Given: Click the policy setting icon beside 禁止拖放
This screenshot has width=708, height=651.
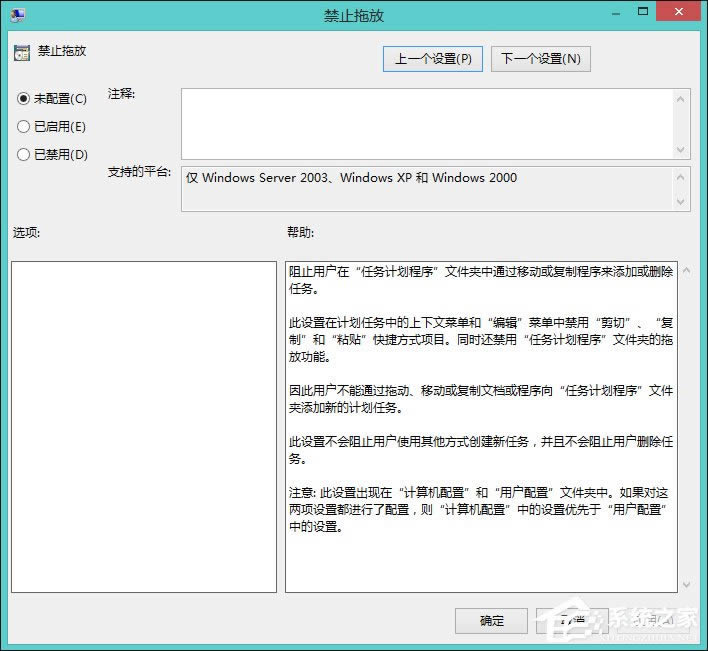Looking at the screenshot, I should [x=21, y=52].
